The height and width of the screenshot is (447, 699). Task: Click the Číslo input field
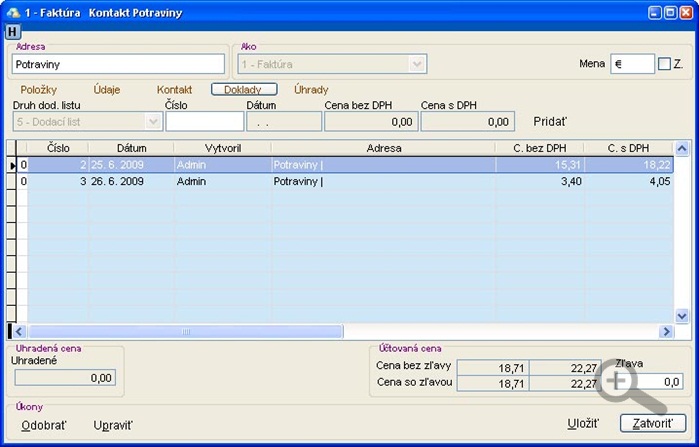tap(205, 122)
